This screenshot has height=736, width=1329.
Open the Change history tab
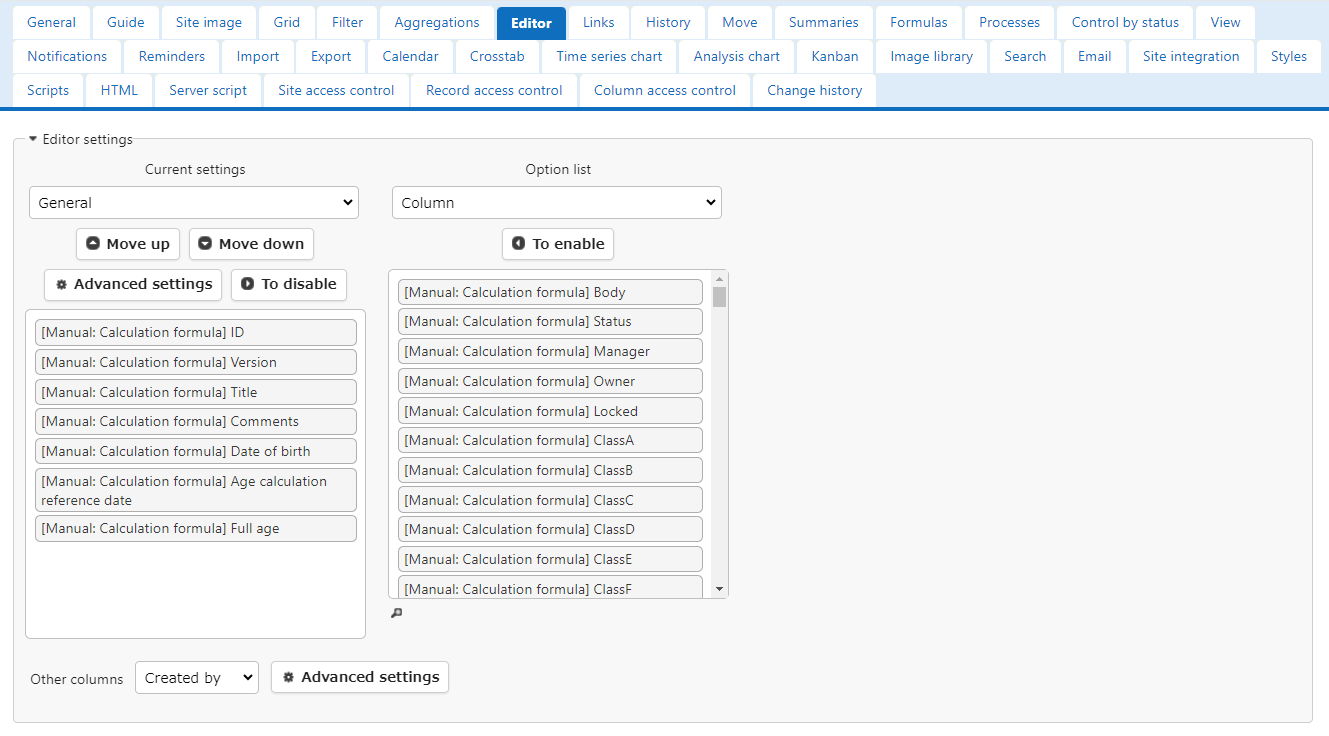click(814, 90)
